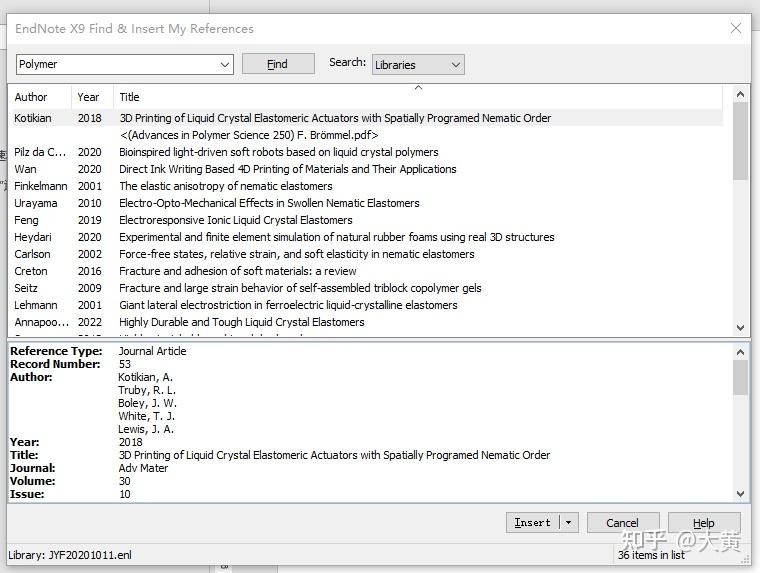Click the reference list scroll down arrow

point(740,328)
